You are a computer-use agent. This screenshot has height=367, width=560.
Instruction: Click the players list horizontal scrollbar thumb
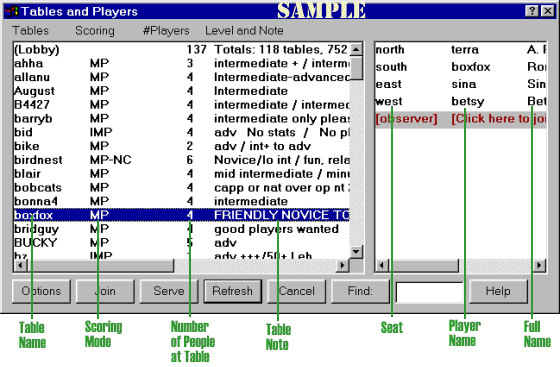pyautogui.click(x=423, y=265)
